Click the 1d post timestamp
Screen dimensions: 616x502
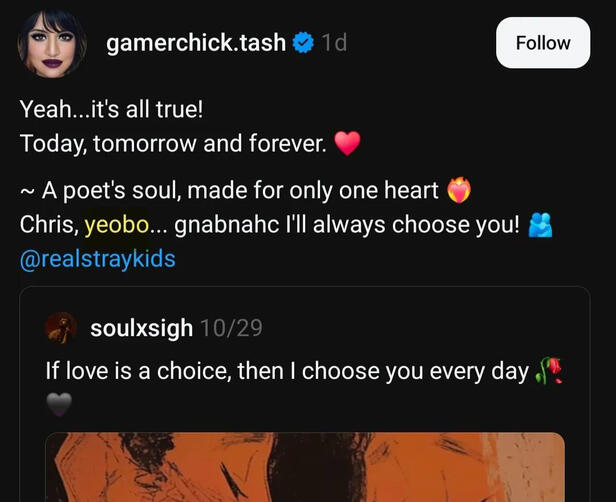(x=334, y=42)
